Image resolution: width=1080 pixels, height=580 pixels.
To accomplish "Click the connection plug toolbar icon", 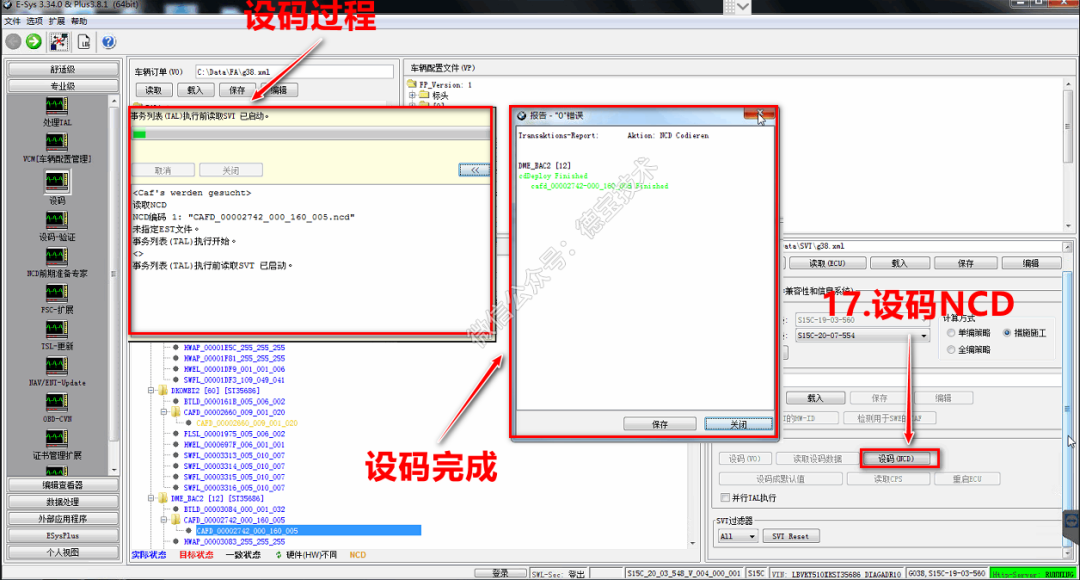I will pyautogui.click(x=59, y=42).
